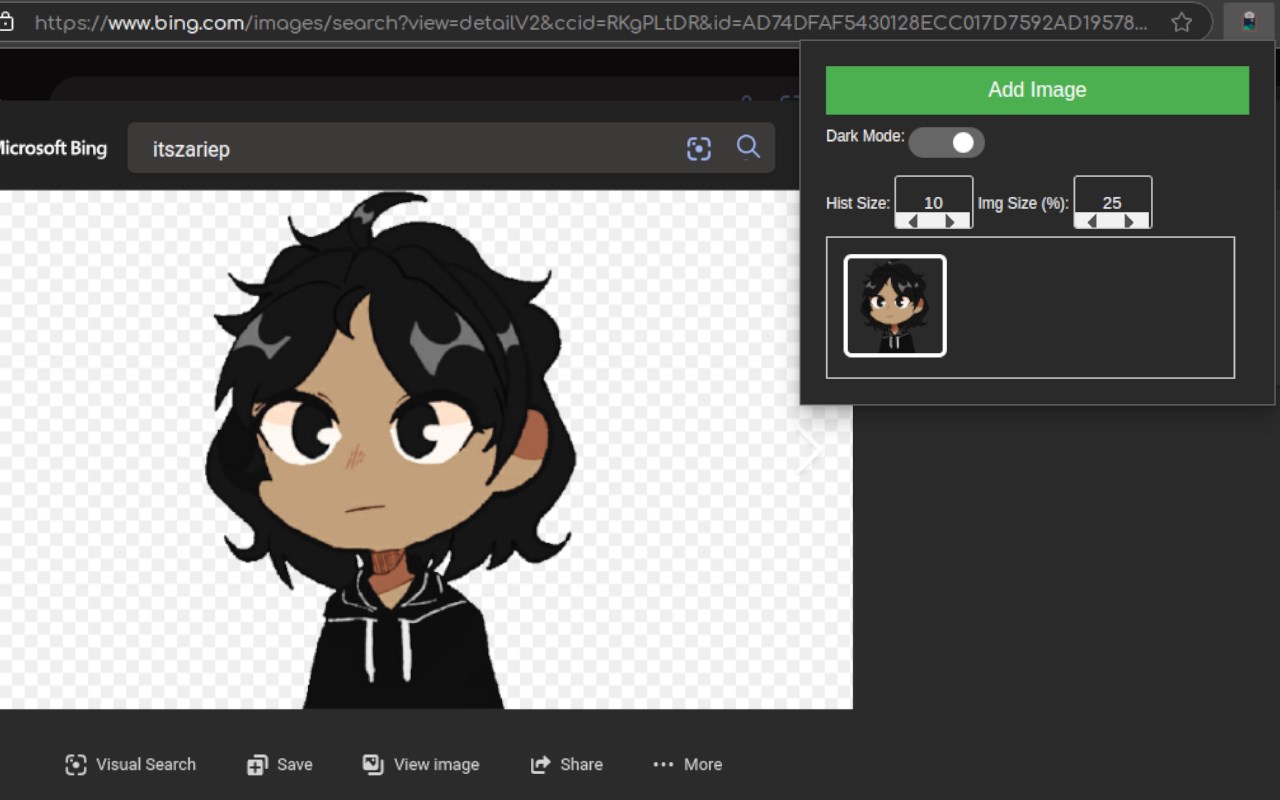This screenshot has height=800, width=1280.
Task: Save the image with Save button
Action: pos(279,765)
